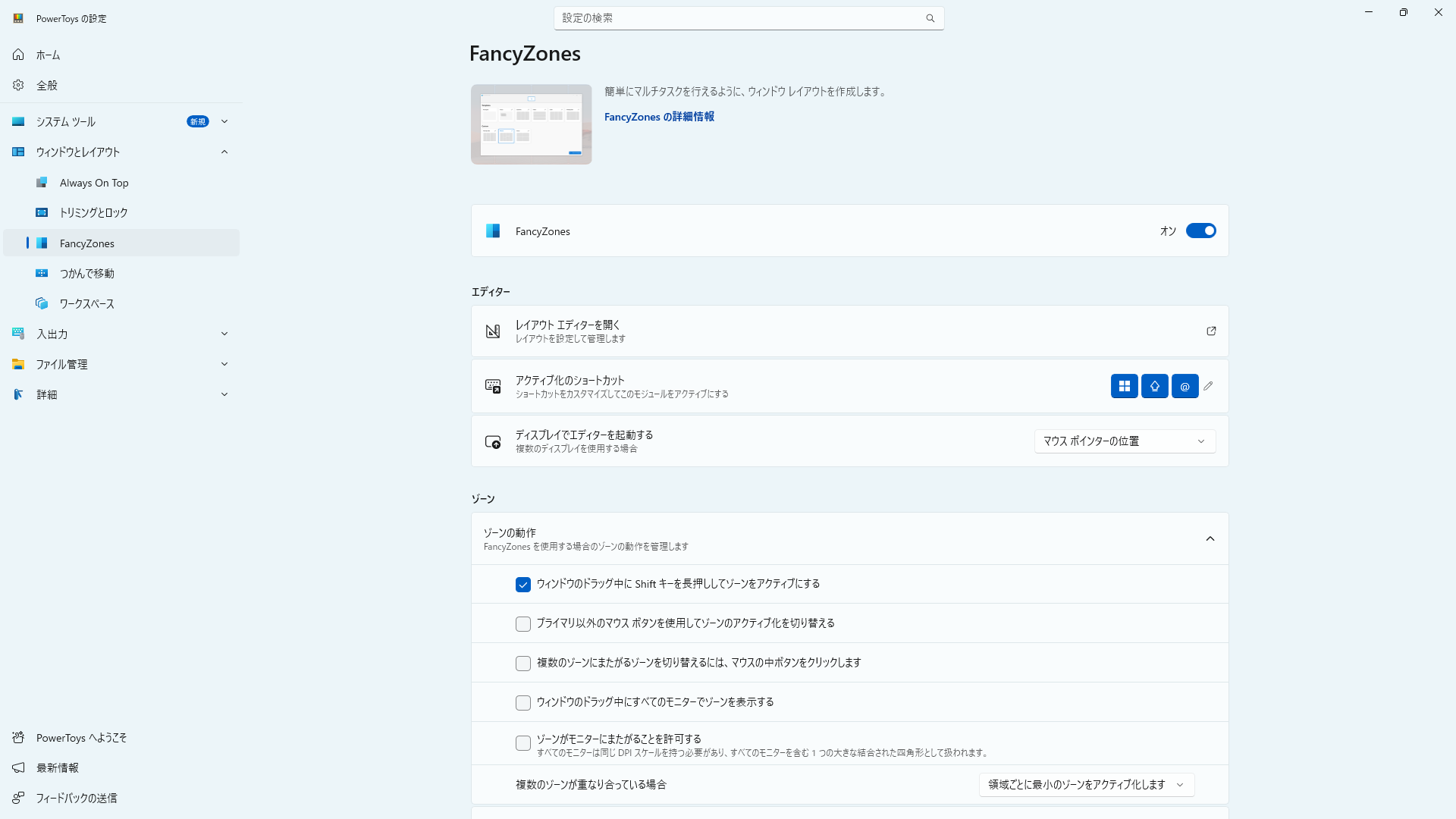Open PowerToys へようこそ page
Screen dimensions: 1456x819
coord(121,738)
